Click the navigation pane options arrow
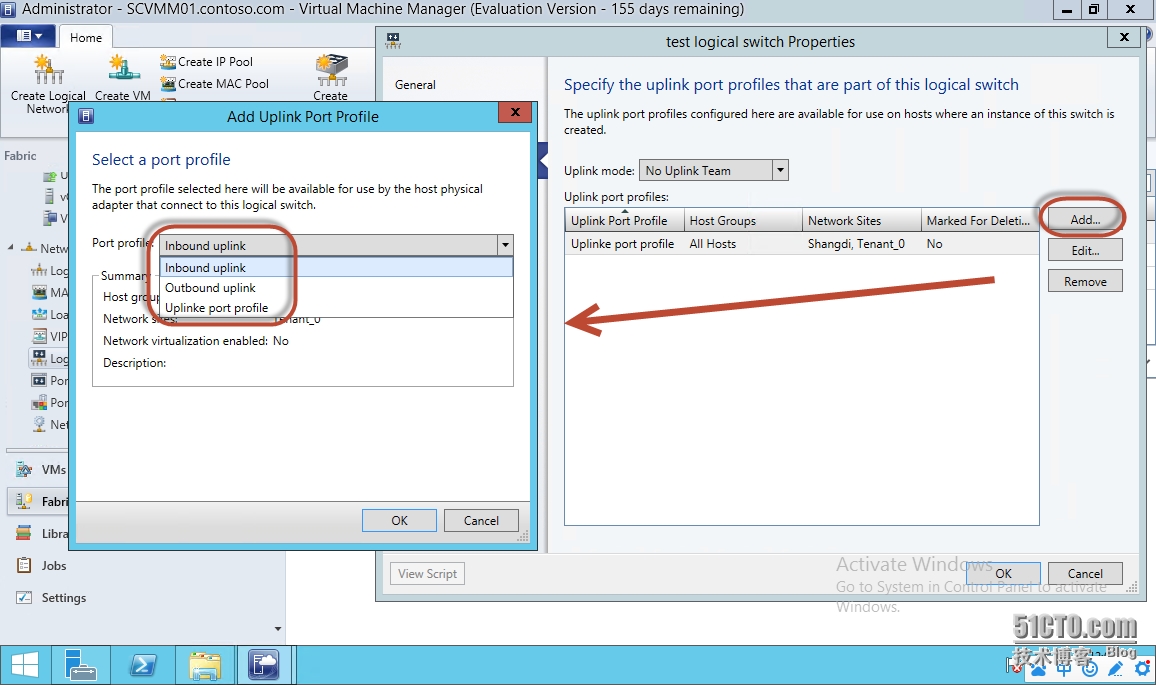 click(278, 629)
